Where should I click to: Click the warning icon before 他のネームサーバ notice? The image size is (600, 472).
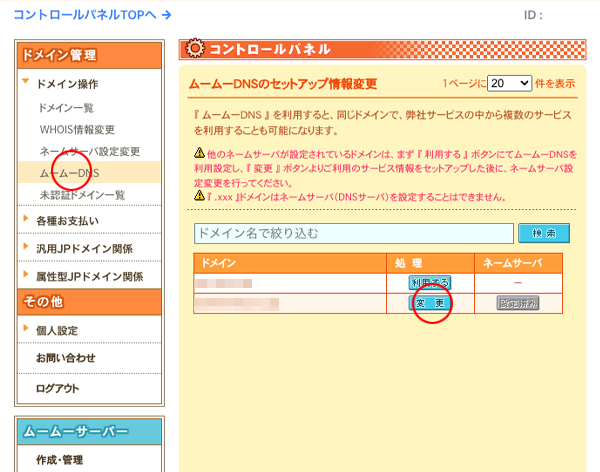point(199,153)
